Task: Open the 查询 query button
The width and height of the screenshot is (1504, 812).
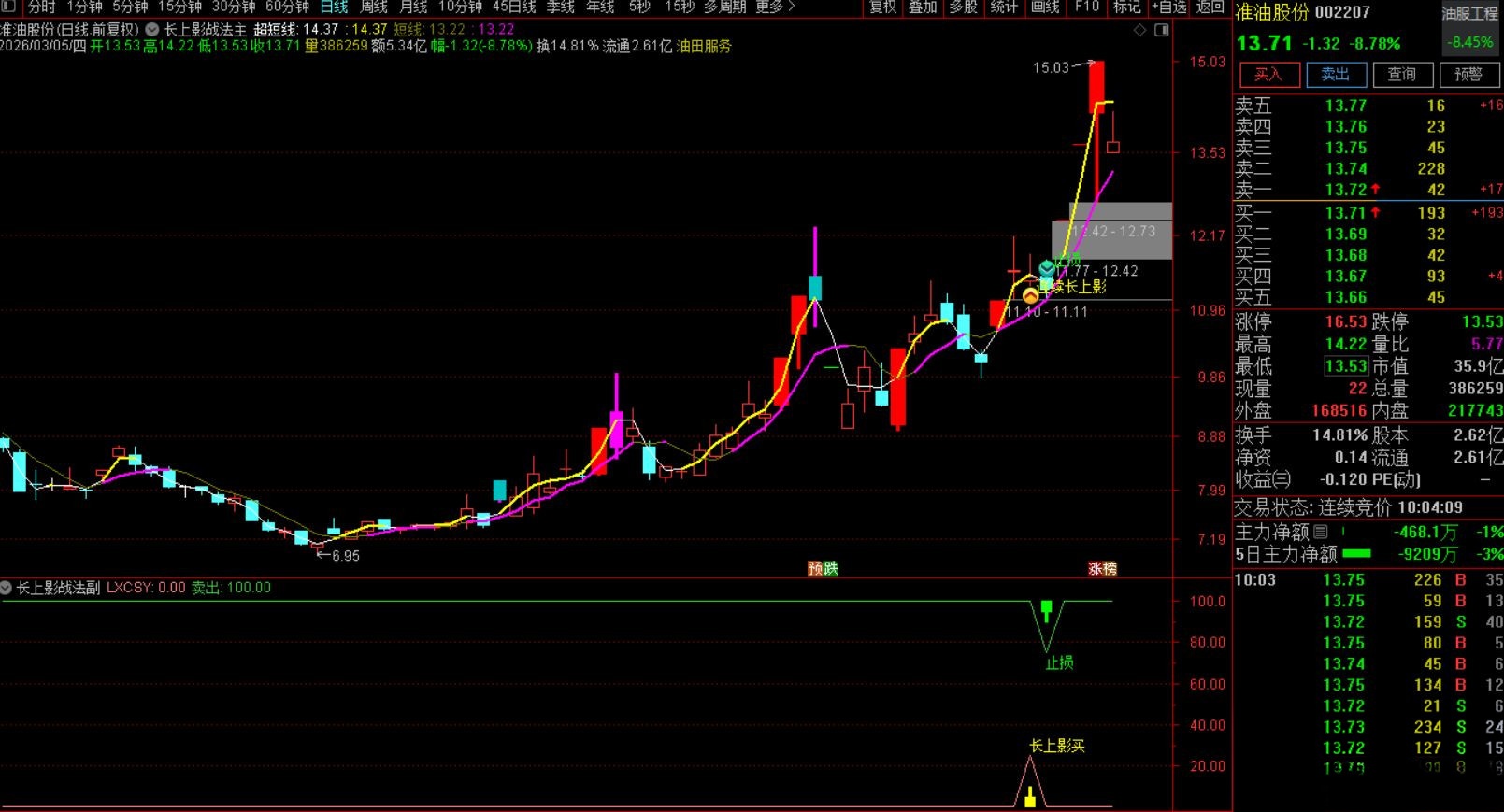Action: (1401, 75)
